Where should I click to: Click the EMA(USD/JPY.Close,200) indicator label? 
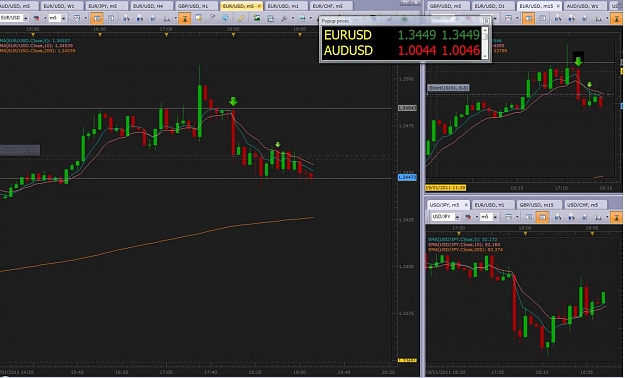pos(466,250)
